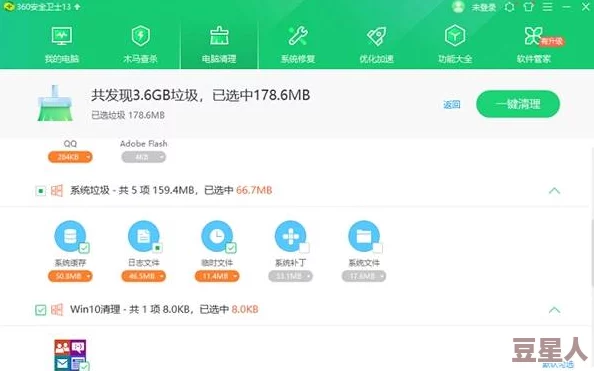Collapse the 系统垃圾 section chevron
The image size is (594, 371).
tap(554, 191)
